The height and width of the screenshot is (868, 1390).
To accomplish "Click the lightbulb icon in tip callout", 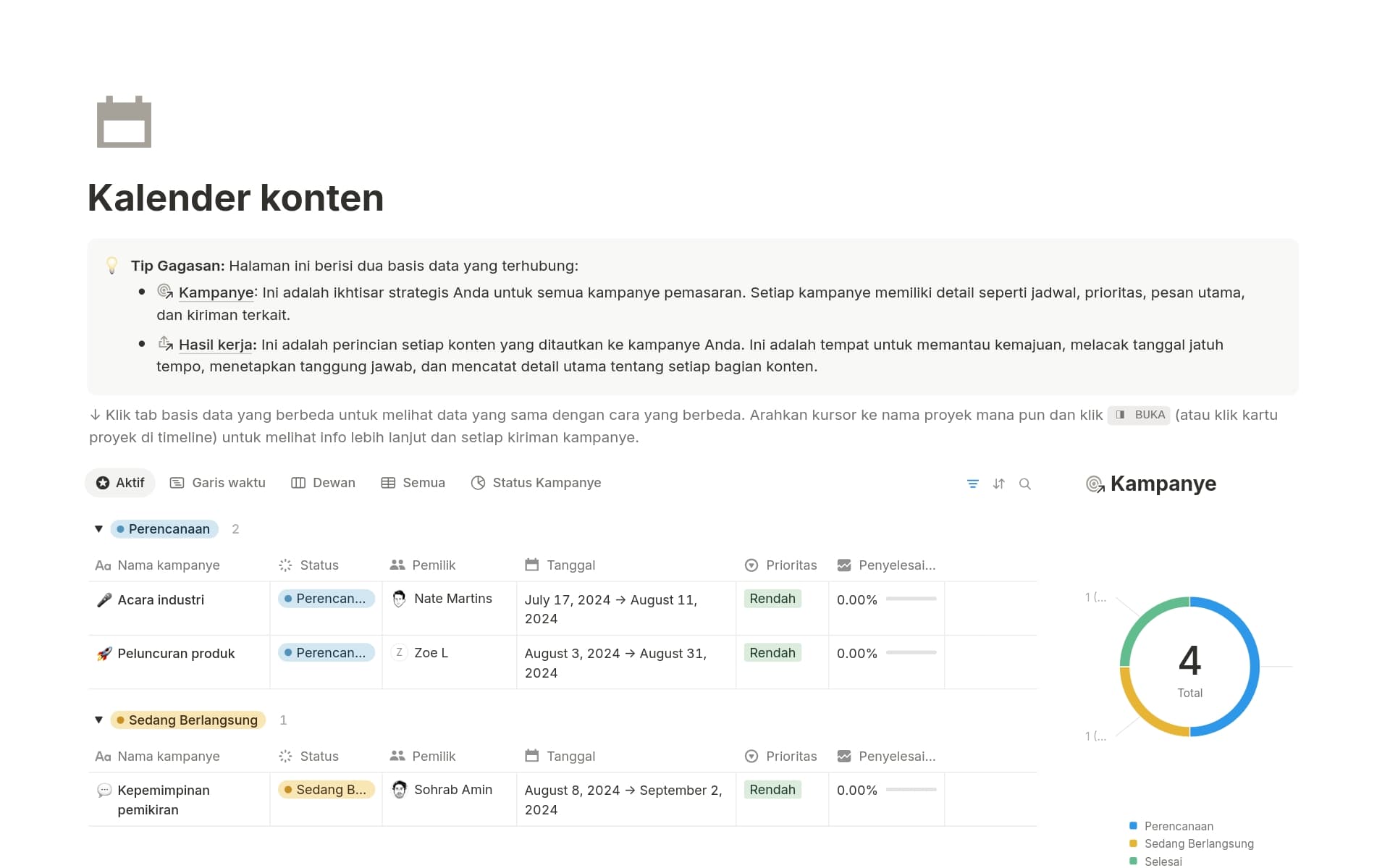I will pyautogui.click(x=112, y=266).
